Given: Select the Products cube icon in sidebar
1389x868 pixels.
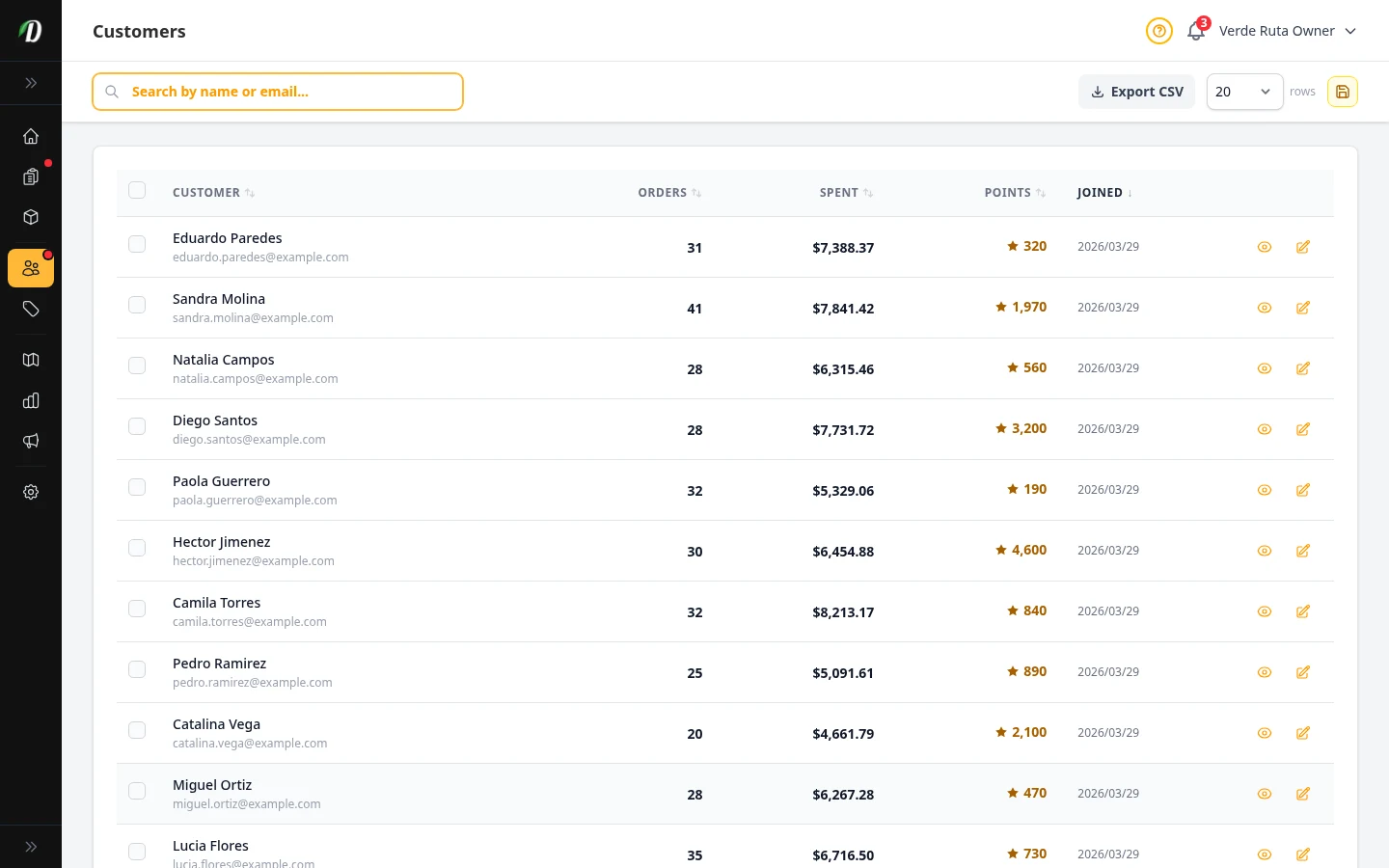Looking at the screenshot, I should [x=31, y=217].
